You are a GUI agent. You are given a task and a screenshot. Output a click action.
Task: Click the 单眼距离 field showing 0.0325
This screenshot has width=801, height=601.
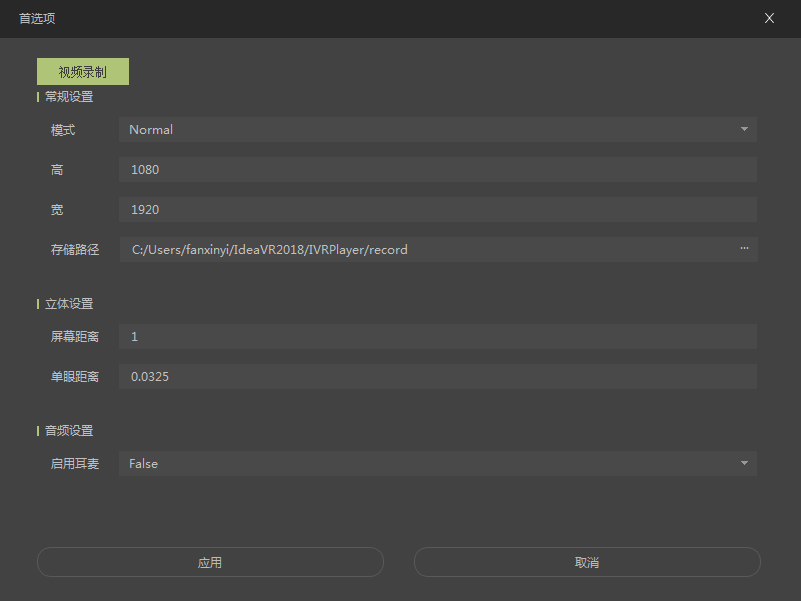[x=437, y=377]
